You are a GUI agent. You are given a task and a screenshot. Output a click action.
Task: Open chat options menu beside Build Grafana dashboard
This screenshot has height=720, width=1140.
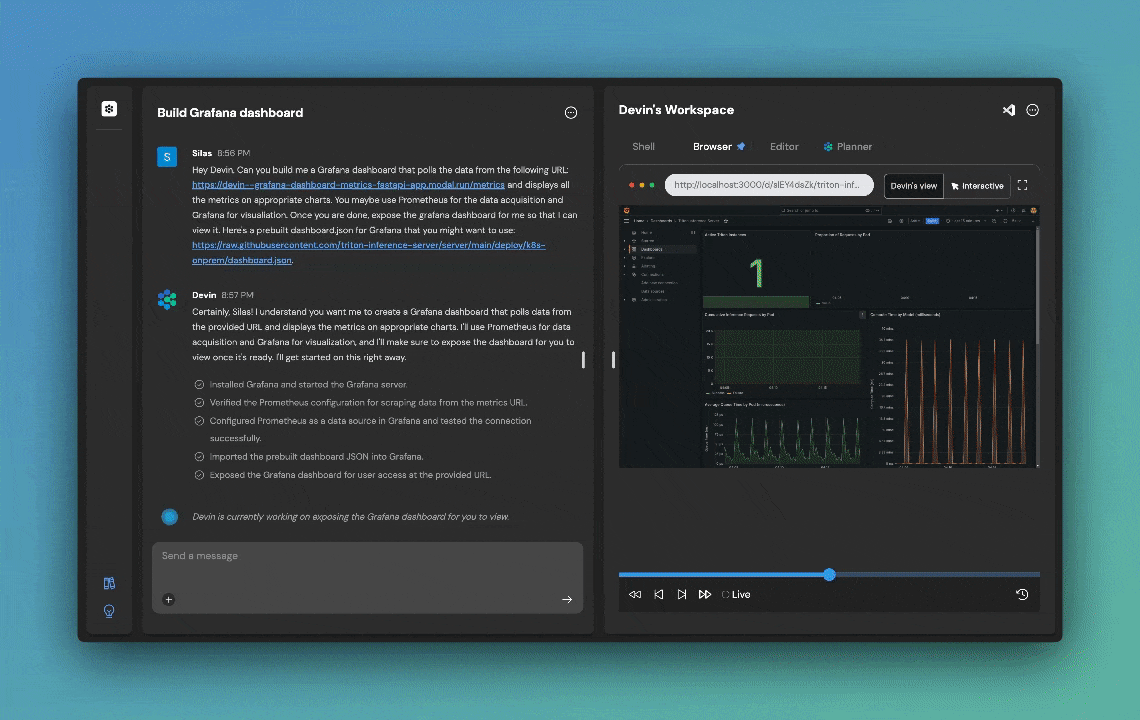point(571,113)
